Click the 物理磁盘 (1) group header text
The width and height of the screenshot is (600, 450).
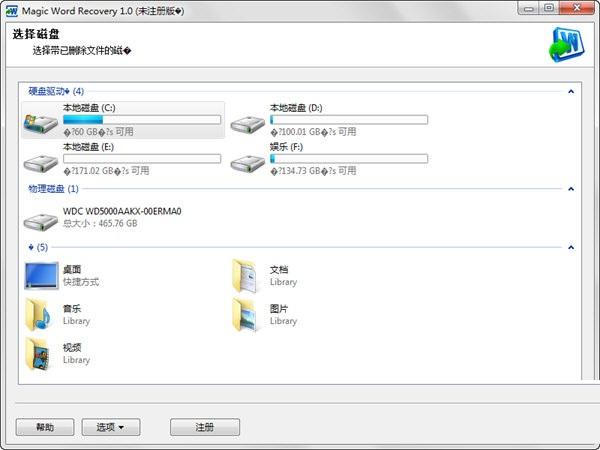[x=53, y=189]
